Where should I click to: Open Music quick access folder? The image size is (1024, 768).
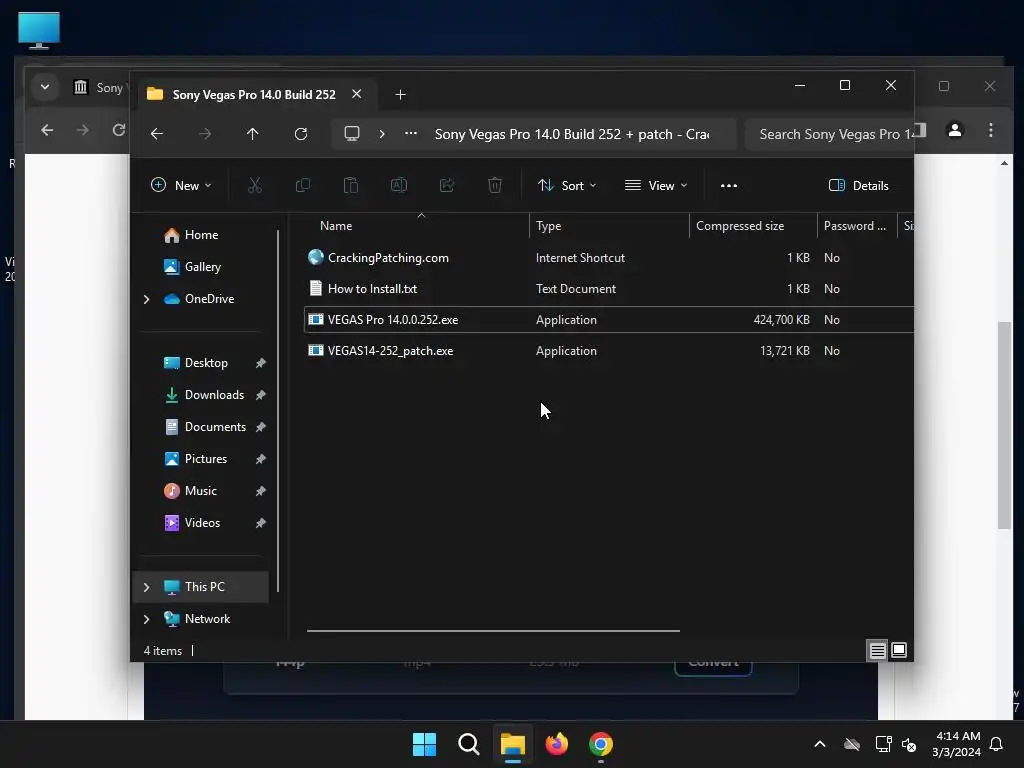coord(200,491)
